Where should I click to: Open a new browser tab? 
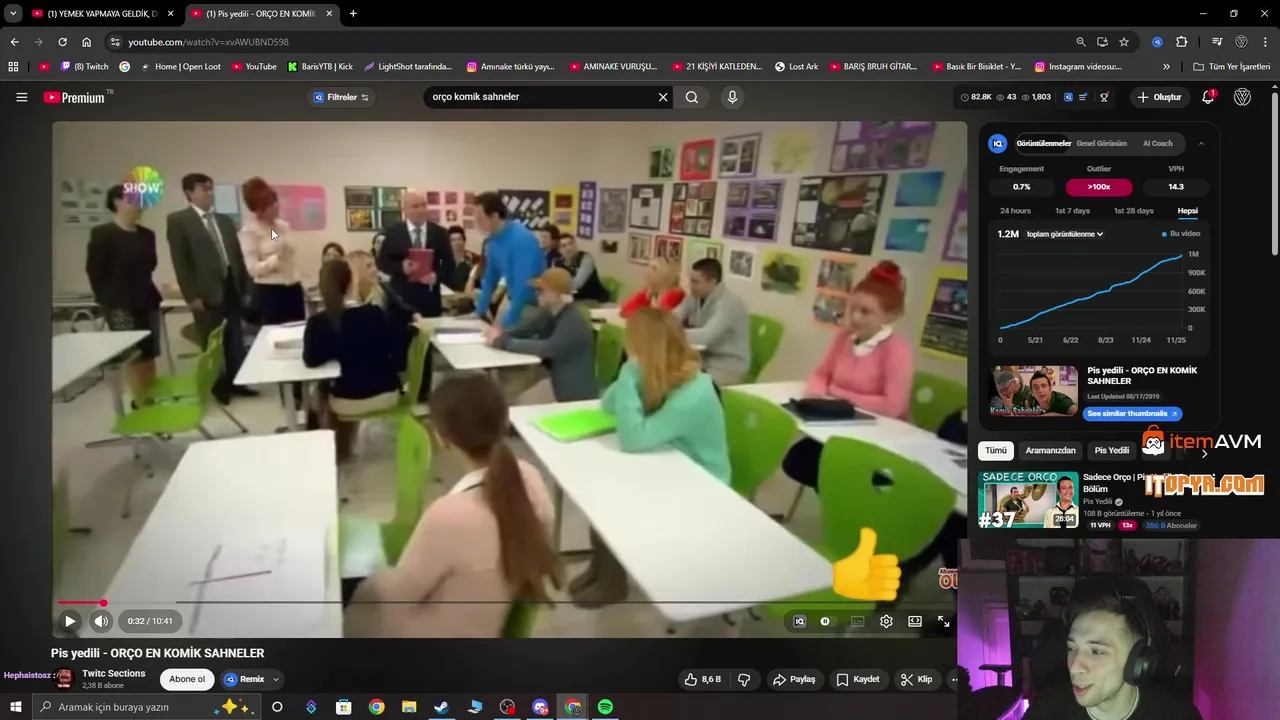coord(353,14)
